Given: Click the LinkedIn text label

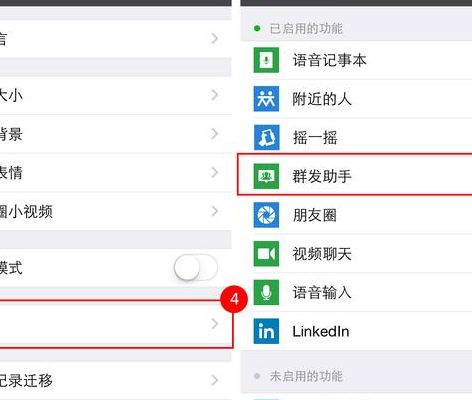Looking at the screenshot, I should tap(321, 331).
